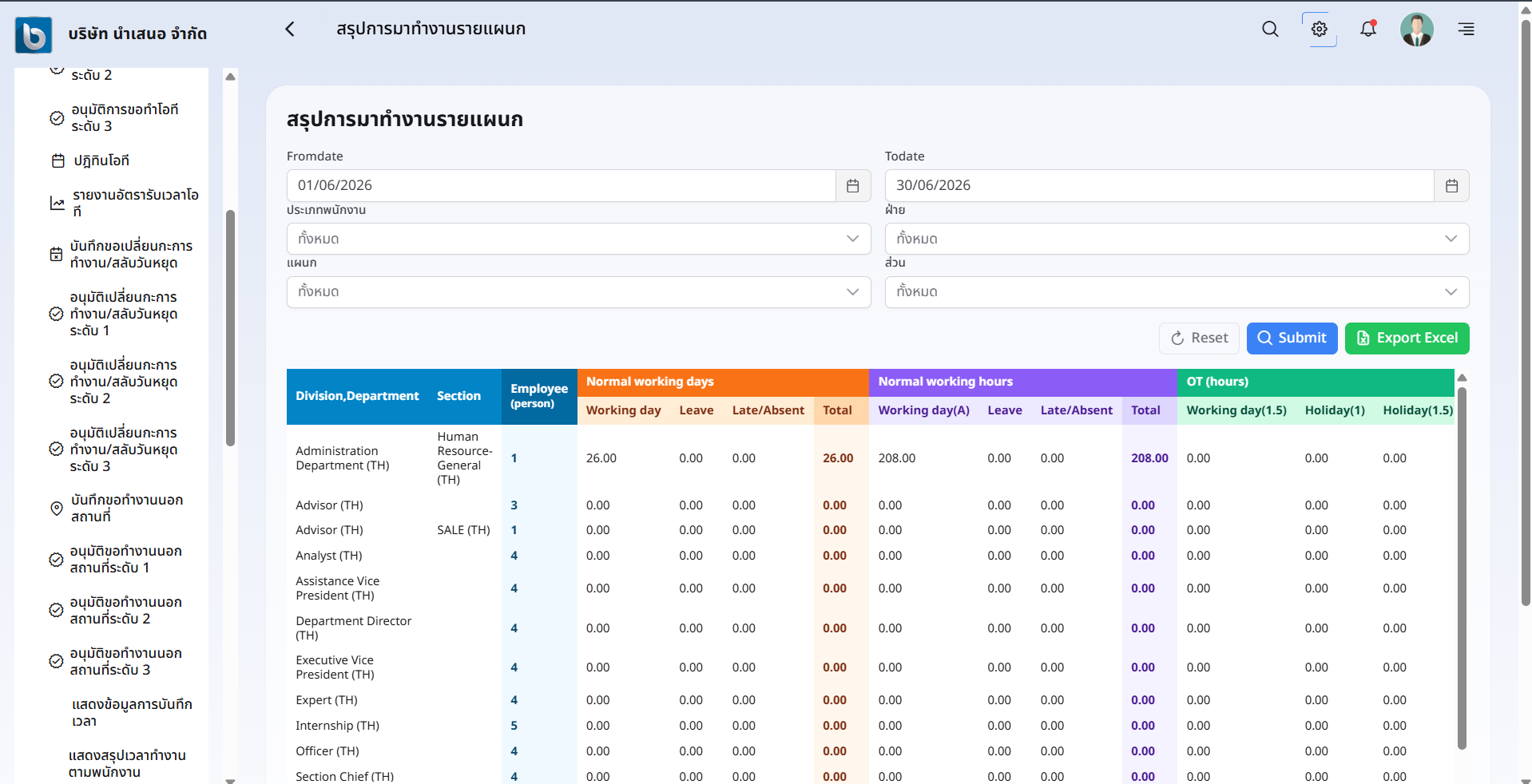Click the Fromdate input field
The width and height of the screenshot is (1532, 784).
tap(561, 186)
